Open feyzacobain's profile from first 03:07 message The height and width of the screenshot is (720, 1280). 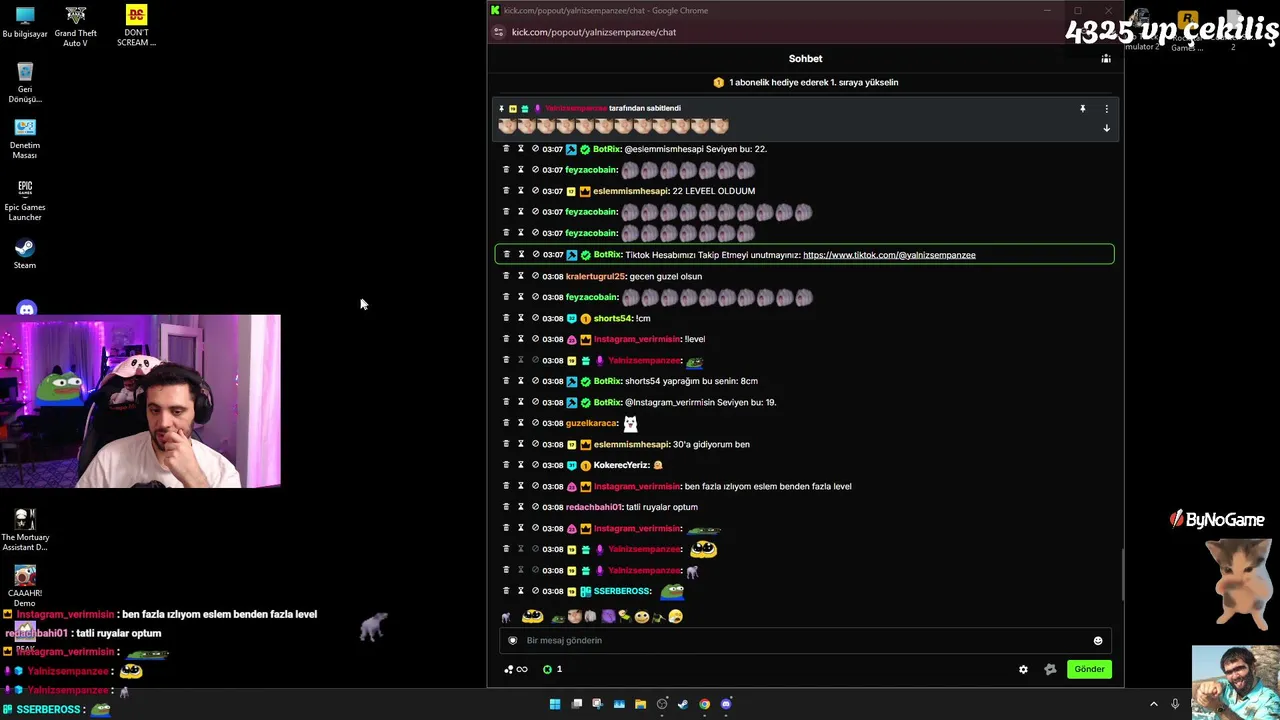pyautogui.click(x=591, y=170)
